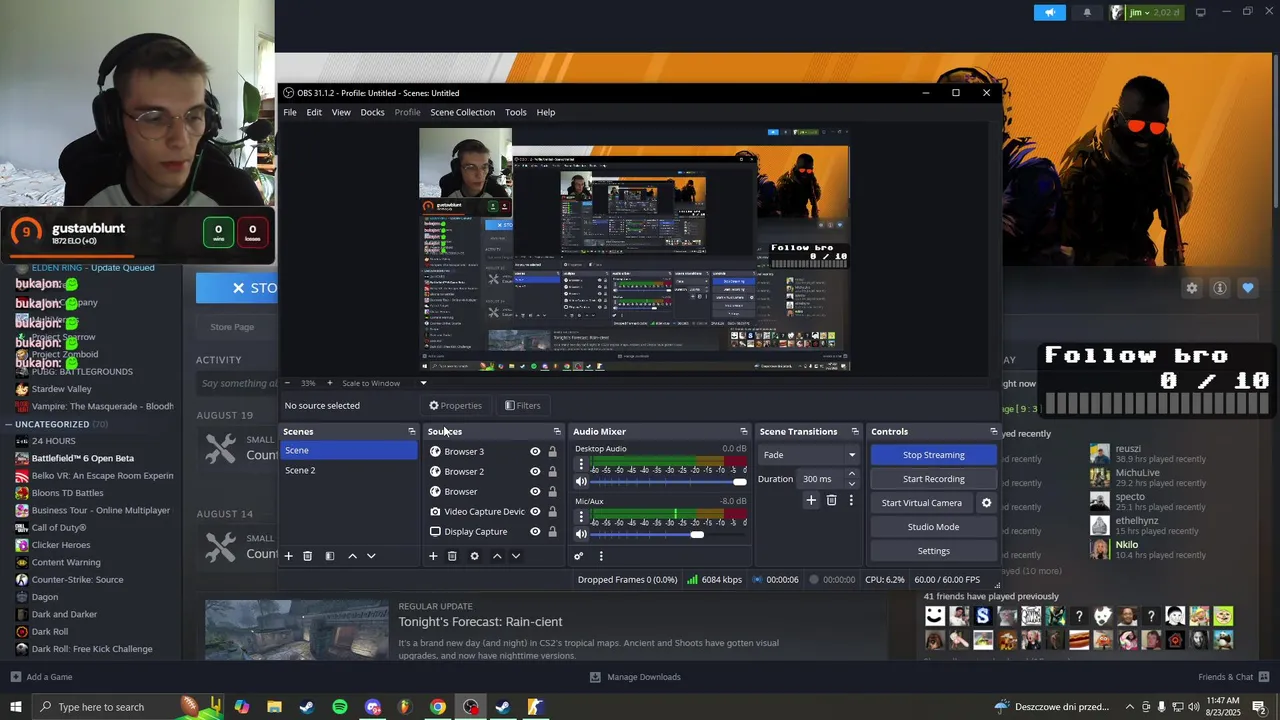
Task: Open source properties gear in Sources dock
Action: [474, 556]
